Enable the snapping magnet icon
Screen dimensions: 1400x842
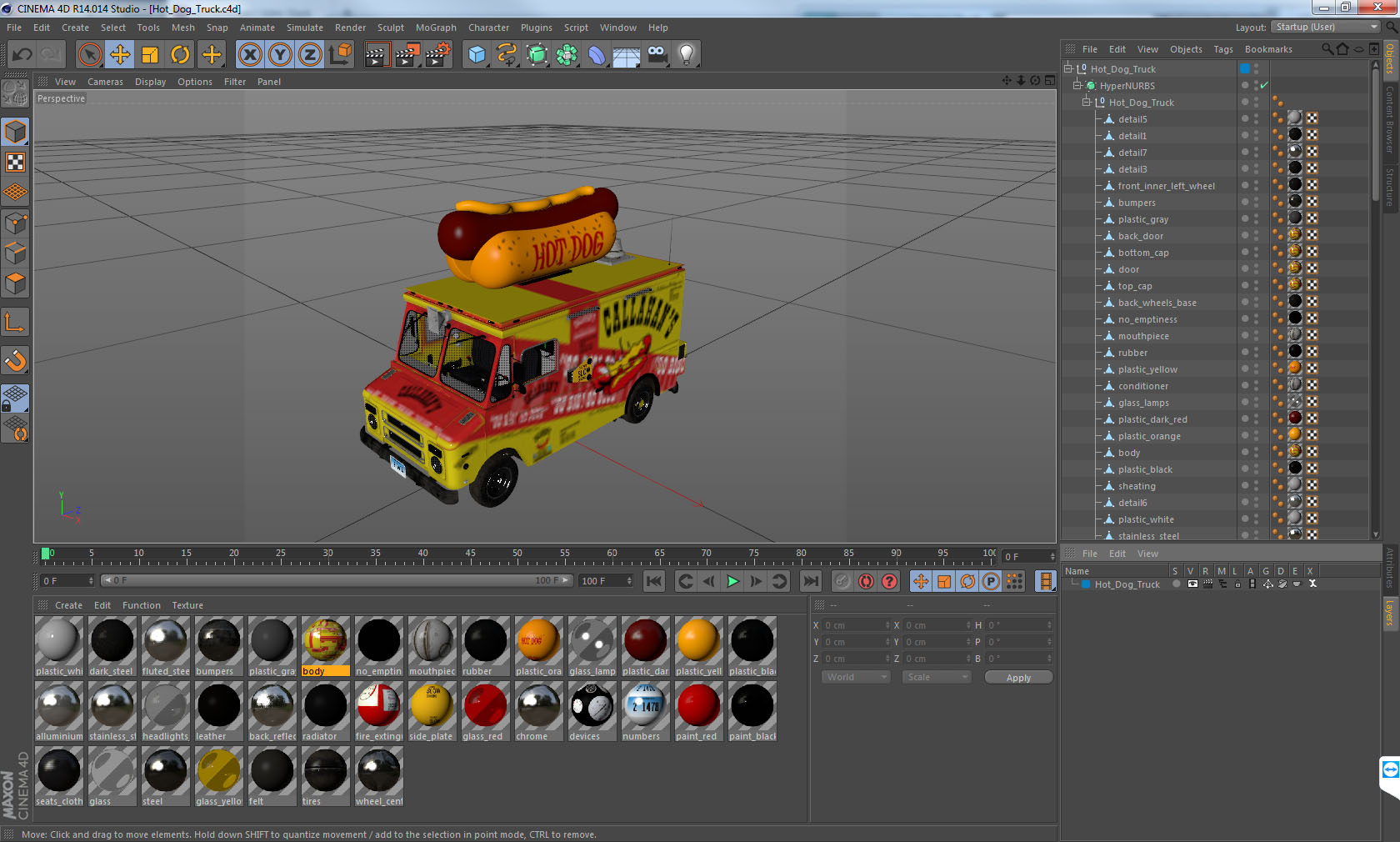[16, 360]
